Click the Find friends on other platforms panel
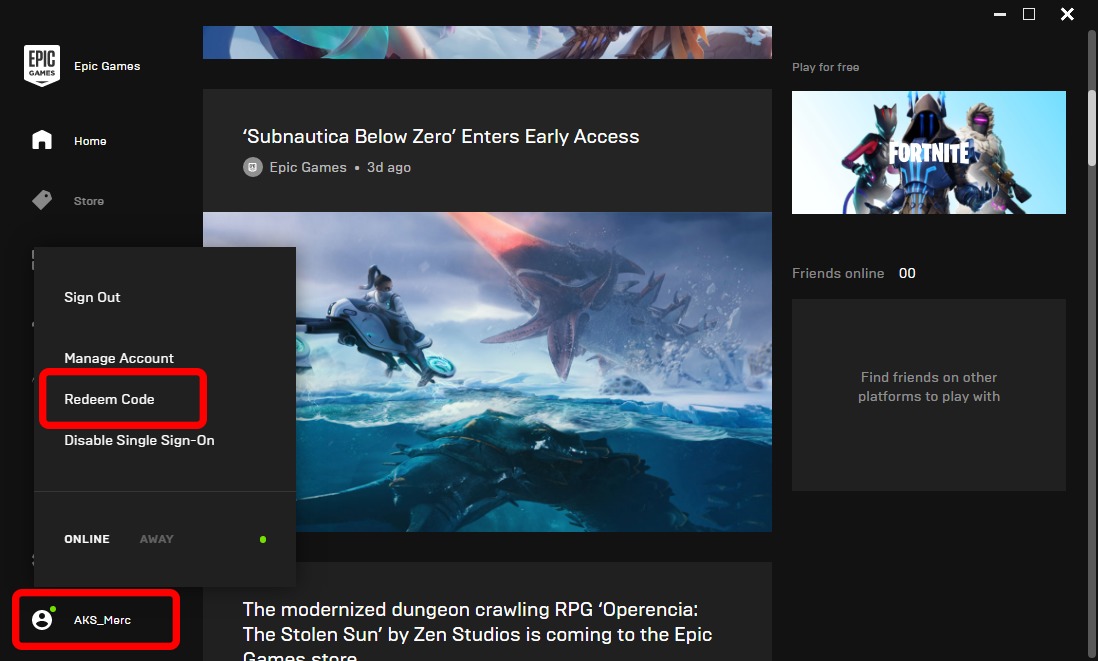This screenshot has height=661, width=1098. tap(928, 395)
